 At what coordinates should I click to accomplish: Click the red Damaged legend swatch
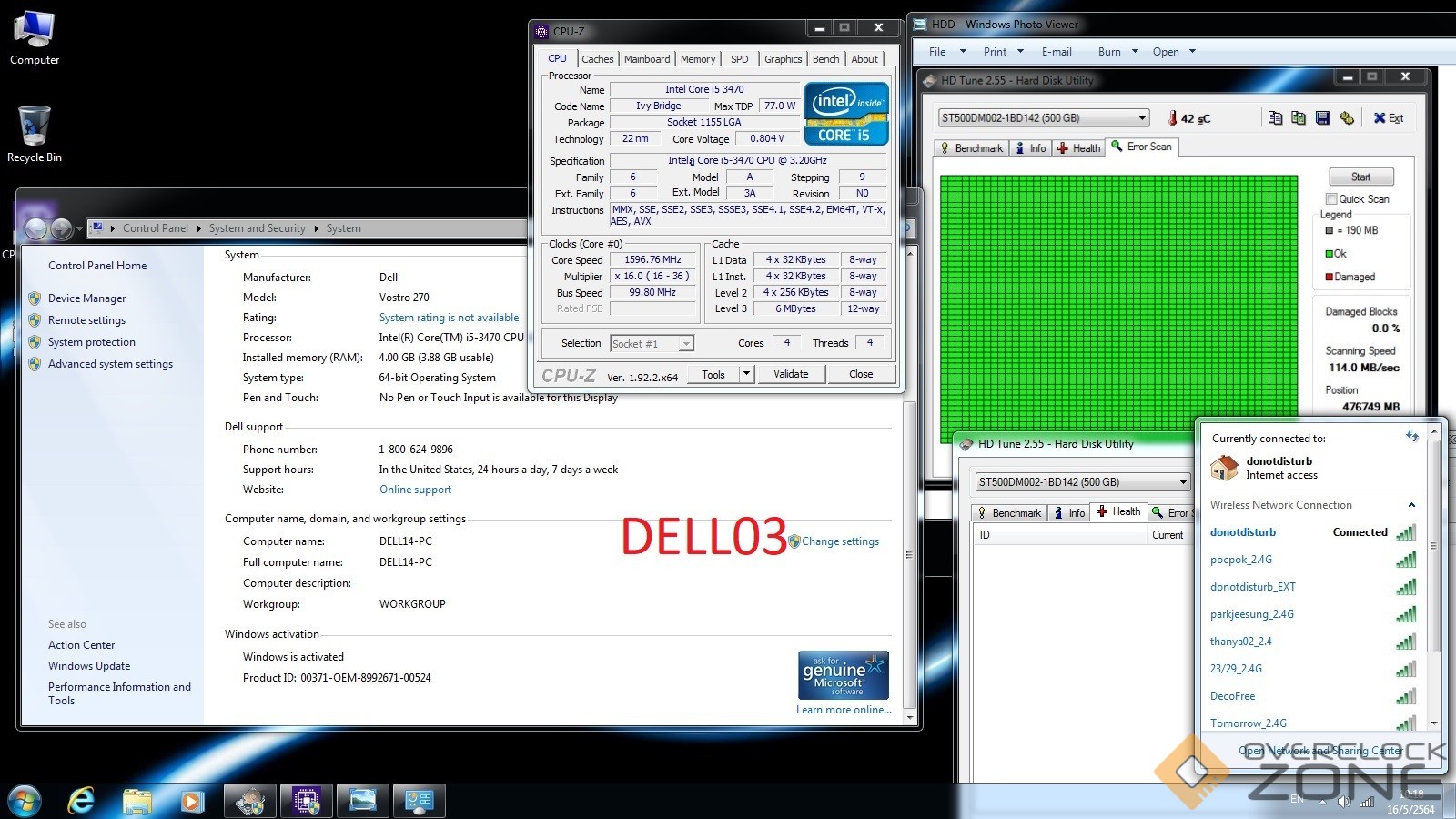[1330, 277]
